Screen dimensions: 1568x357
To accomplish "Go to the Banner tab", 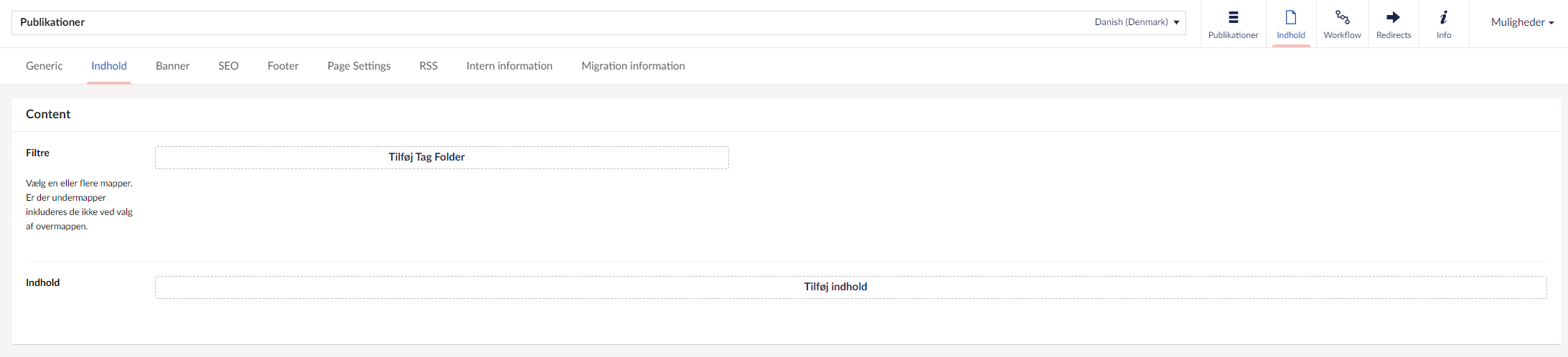I will point(173,66).
